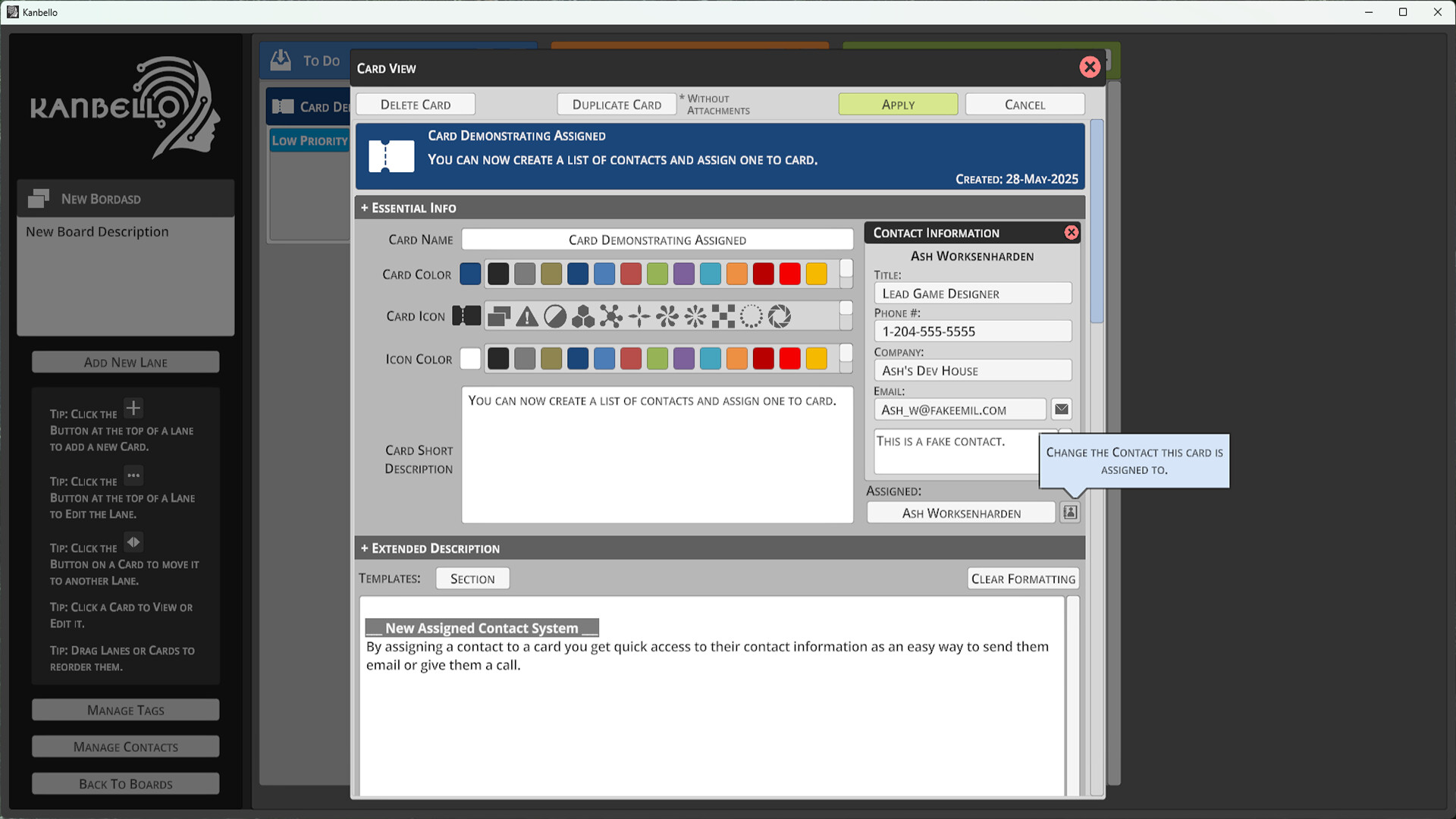Clear formatting in the extended description
This screenshot has height=819, width=1456.
(x=1023, y=578)
